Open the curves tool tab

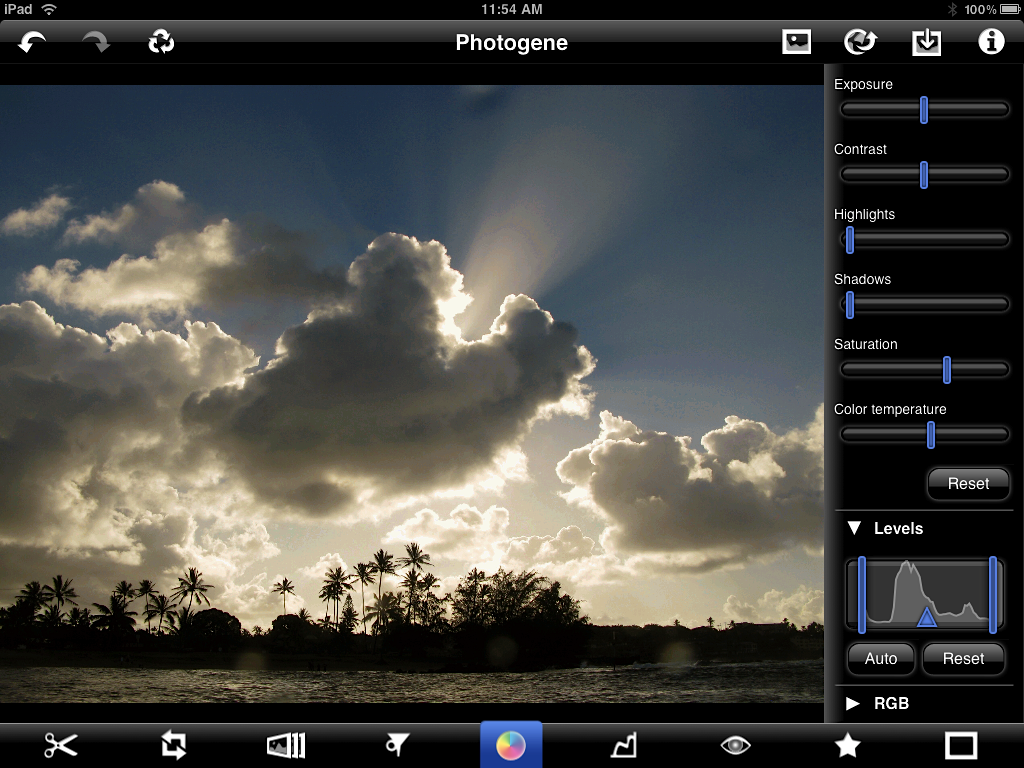coord(623,745)
